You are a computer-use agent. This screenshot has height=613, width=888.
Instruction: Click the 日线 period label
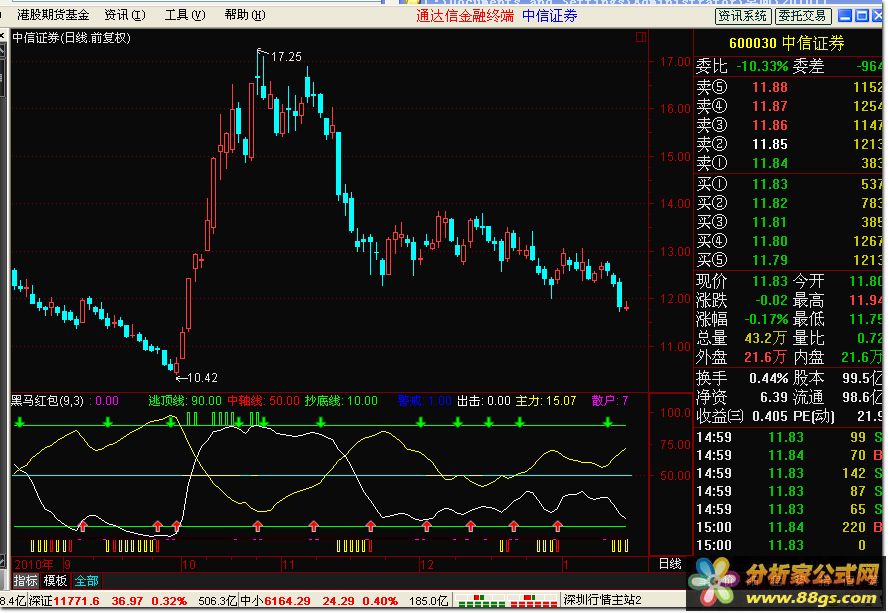point(670,564)
